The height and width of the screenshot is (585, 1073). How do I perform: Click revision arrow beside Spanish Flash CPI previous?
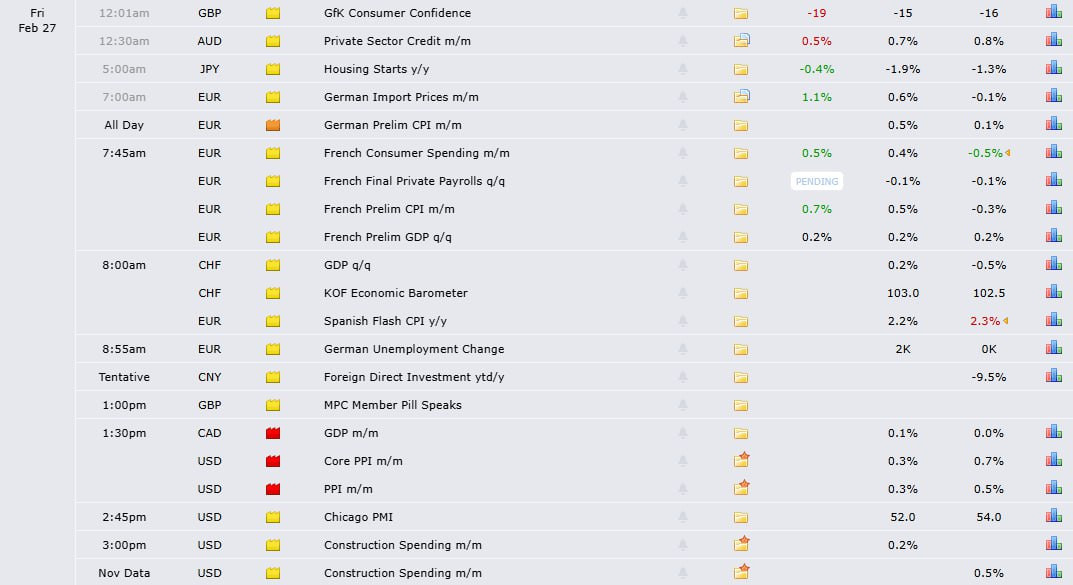click(1005, 321)
